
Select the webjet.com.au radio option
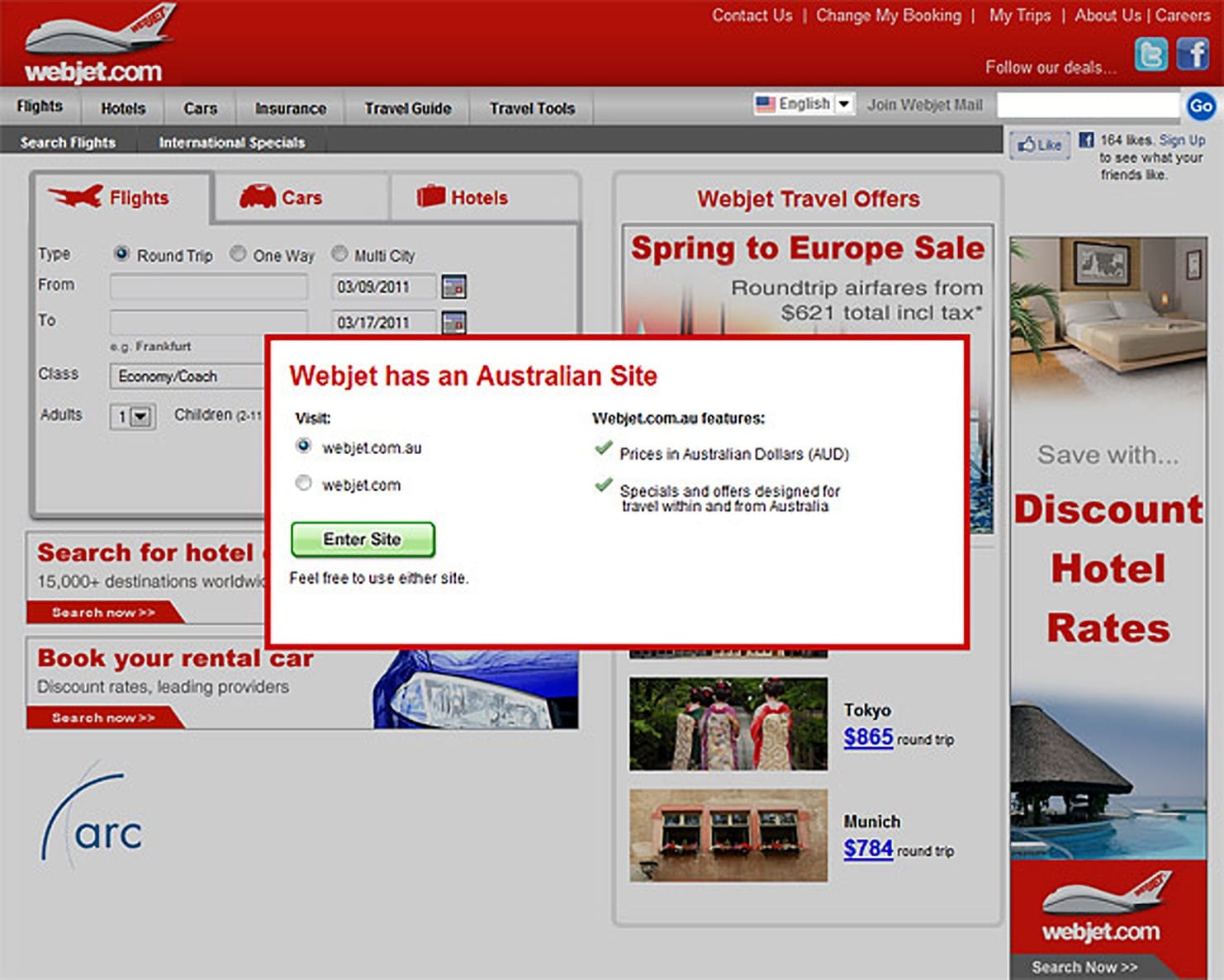point(304,446)
